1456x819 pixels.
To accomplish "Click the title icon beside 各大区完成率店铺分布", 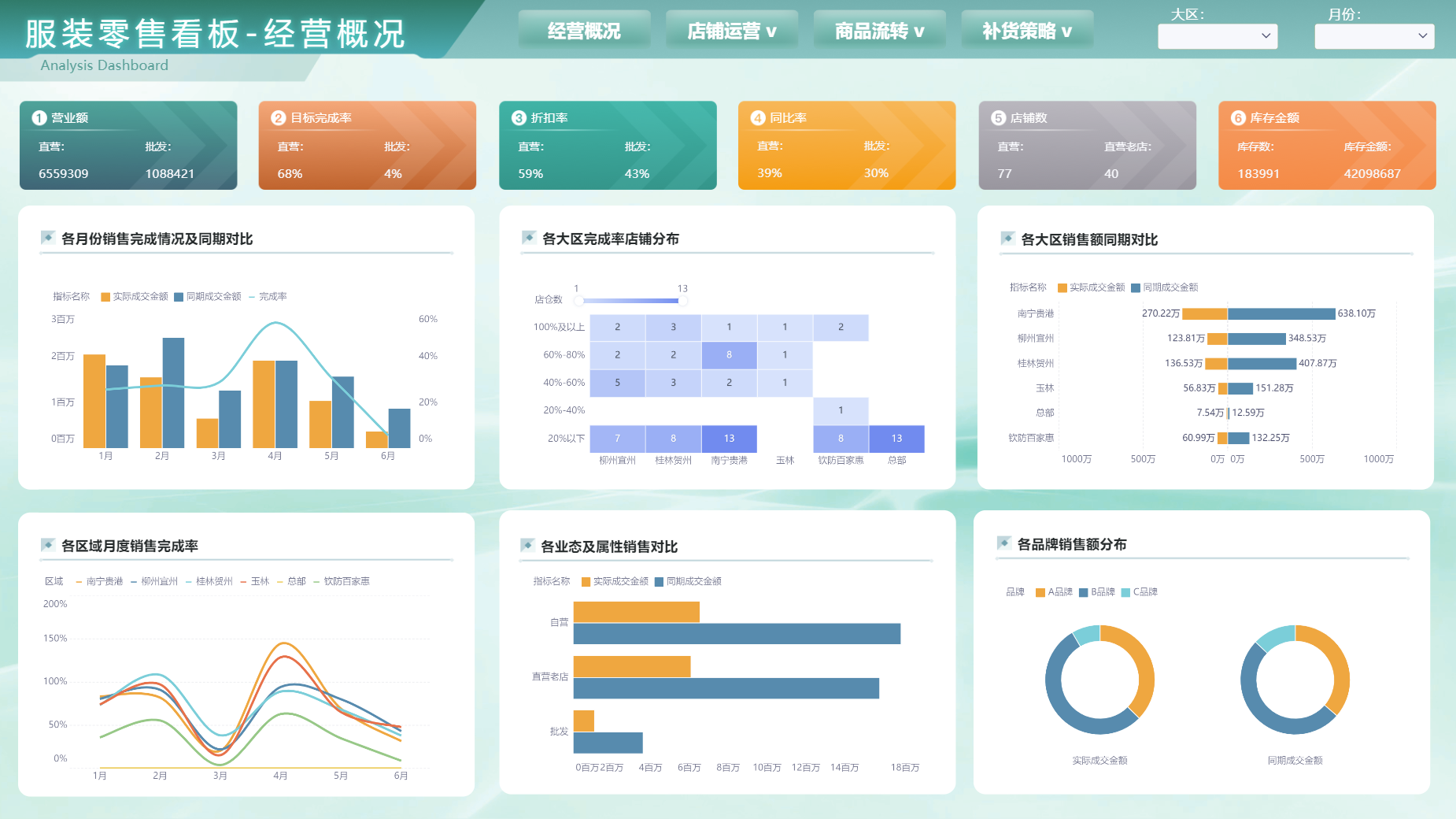I will point(529,238).
